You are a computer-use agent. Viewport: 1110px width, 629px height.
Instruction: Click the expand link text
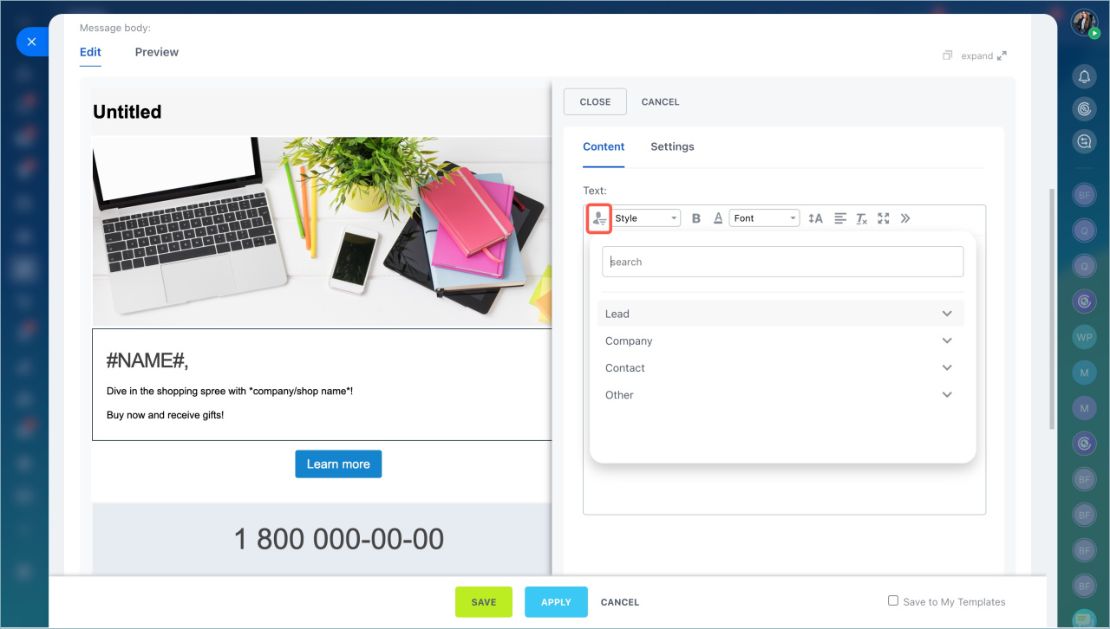click(977, 56)
